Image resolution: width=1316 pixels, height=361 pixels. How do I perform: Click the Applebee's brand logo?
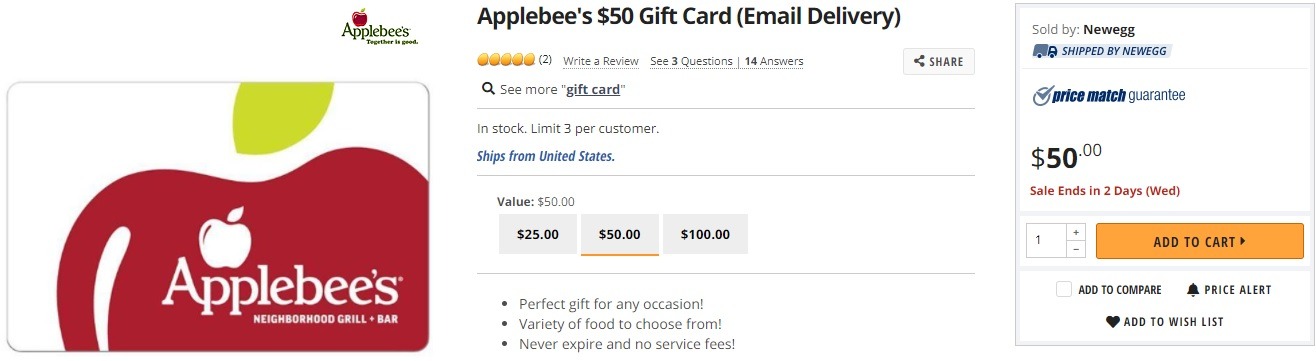[380, 27]
